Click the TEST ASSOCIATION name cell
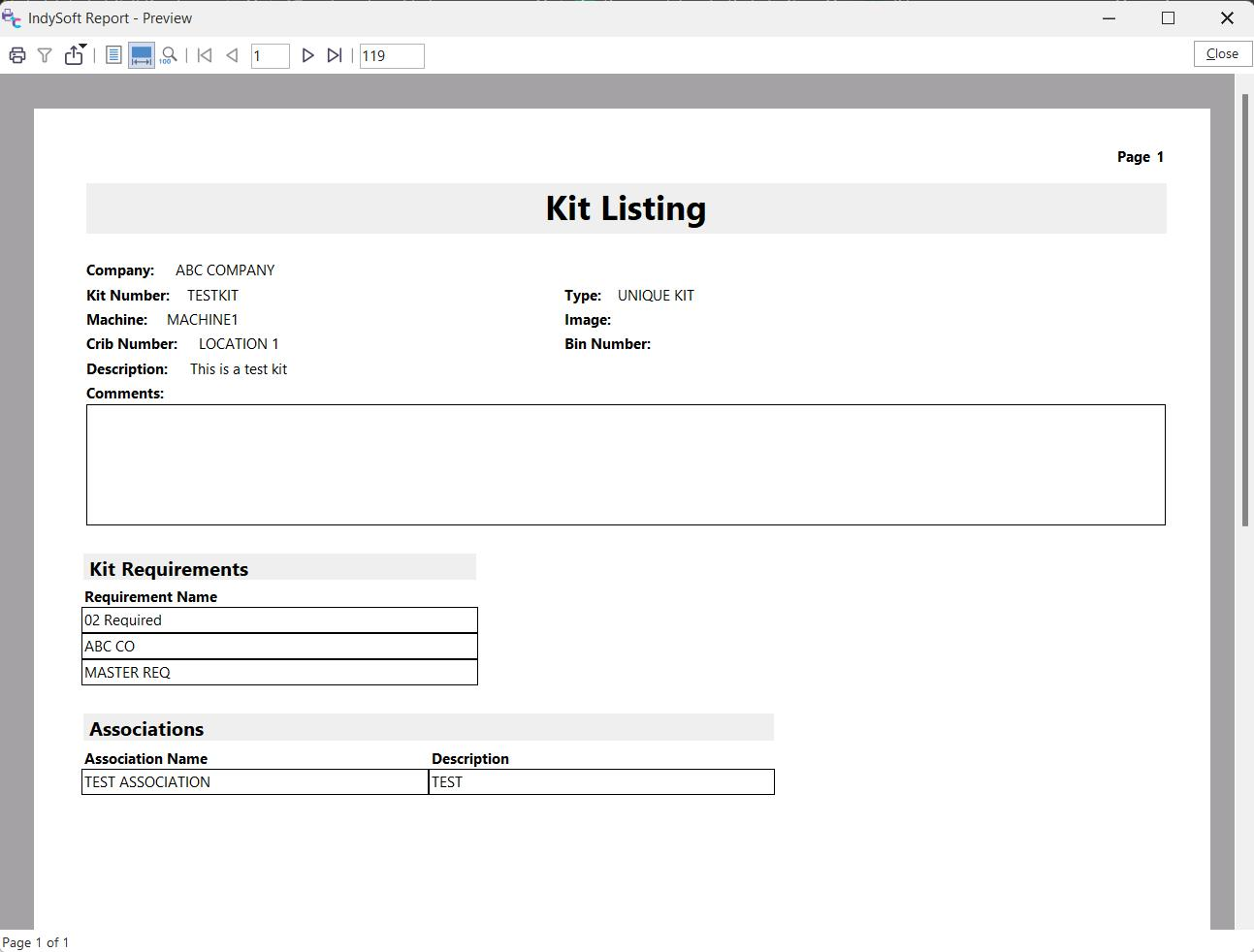 [x=255, y=782]
